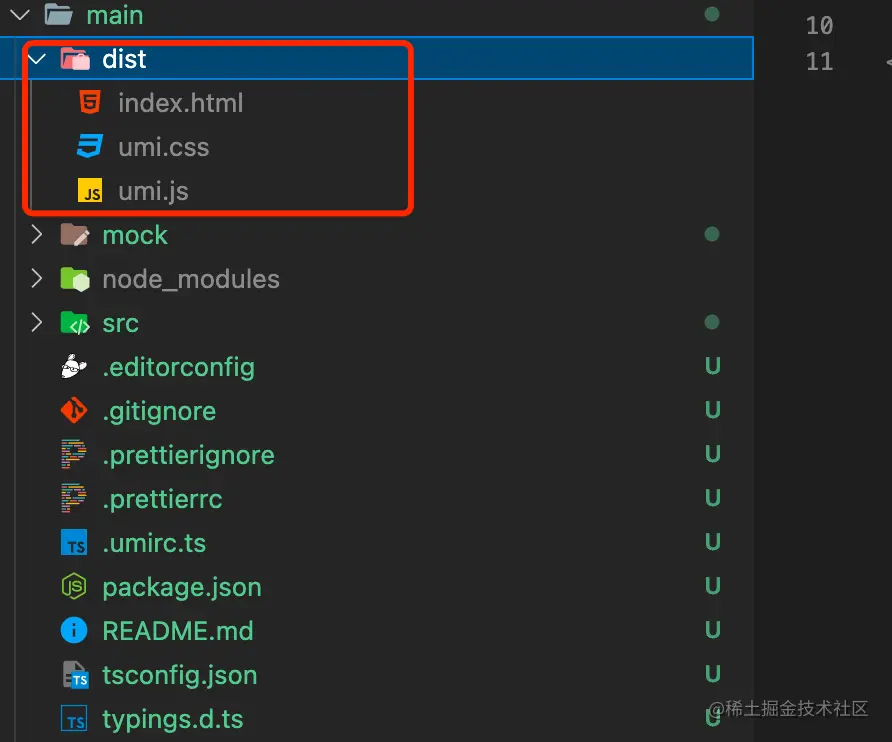
Task: Collapse the dist folder chevron
Action: coord(37,59)
